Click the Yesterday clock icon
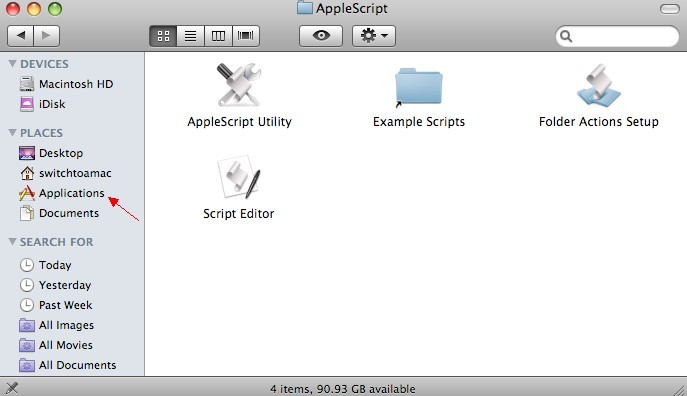The width and height of the screenshot is (687, 396). (27, 285)
